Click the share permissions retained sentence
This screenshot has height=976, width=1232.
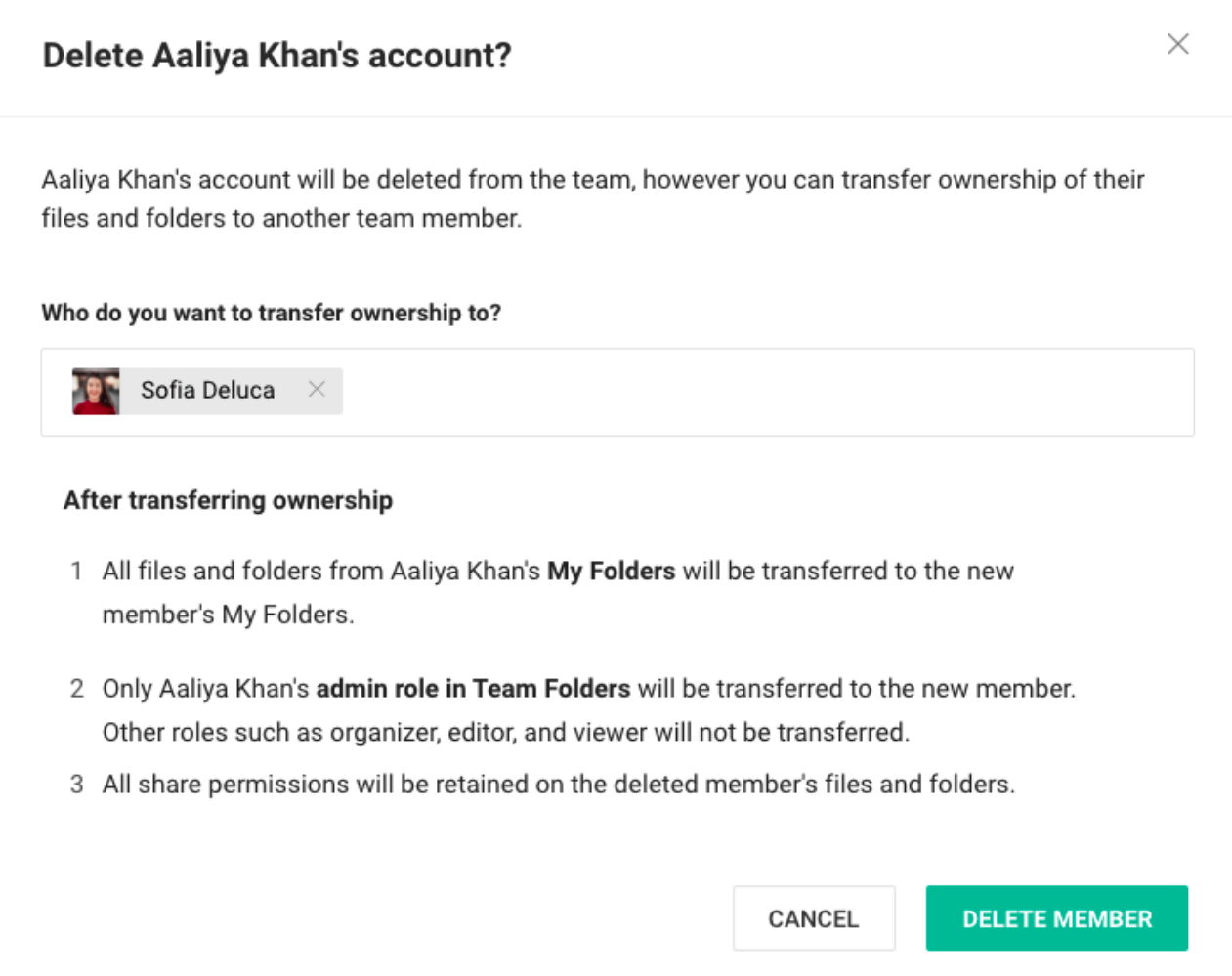pos(559,784)
